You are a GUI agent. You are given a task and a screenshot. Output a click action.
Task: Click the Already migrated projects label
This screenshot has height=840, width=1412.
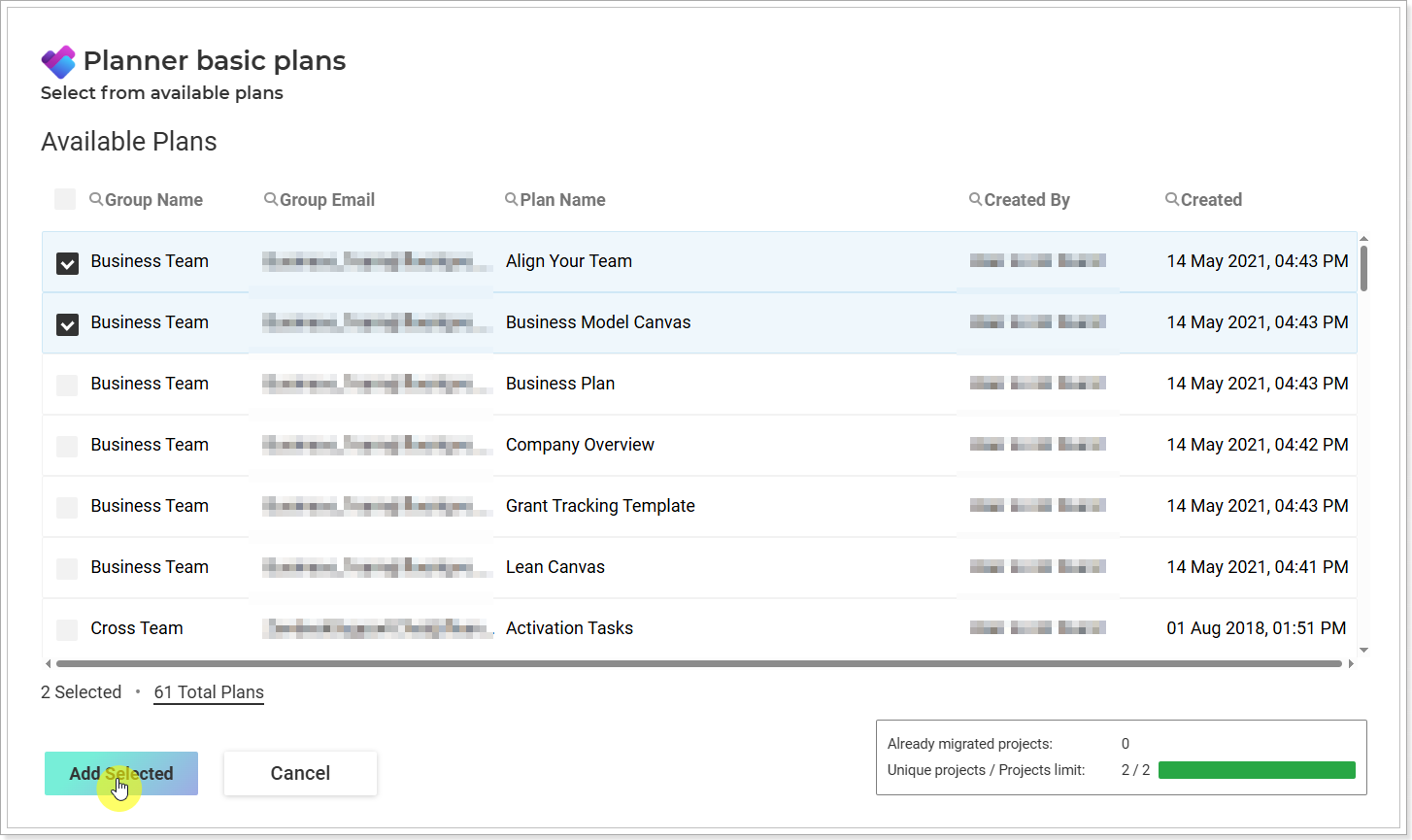click(970, 744)
